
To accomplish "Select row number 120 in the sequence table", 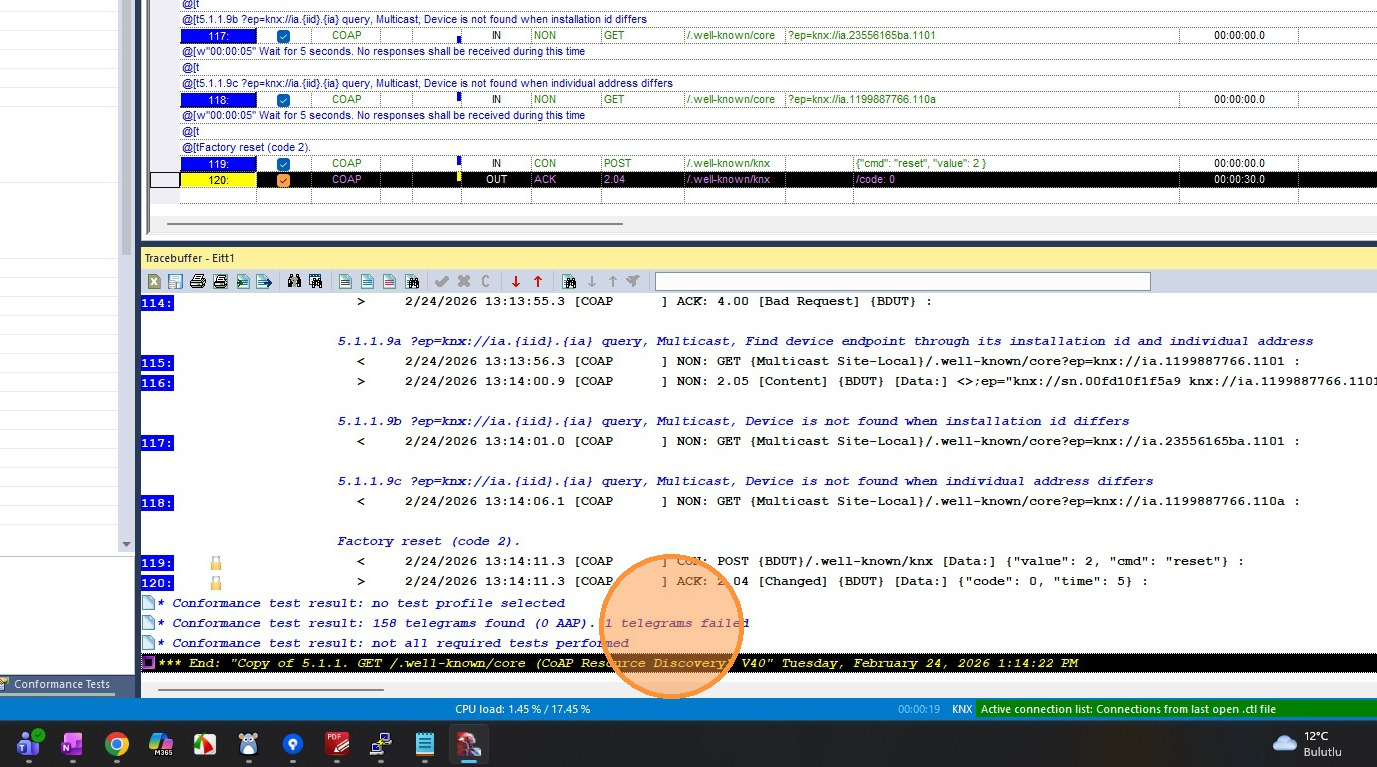I will 218,180.
